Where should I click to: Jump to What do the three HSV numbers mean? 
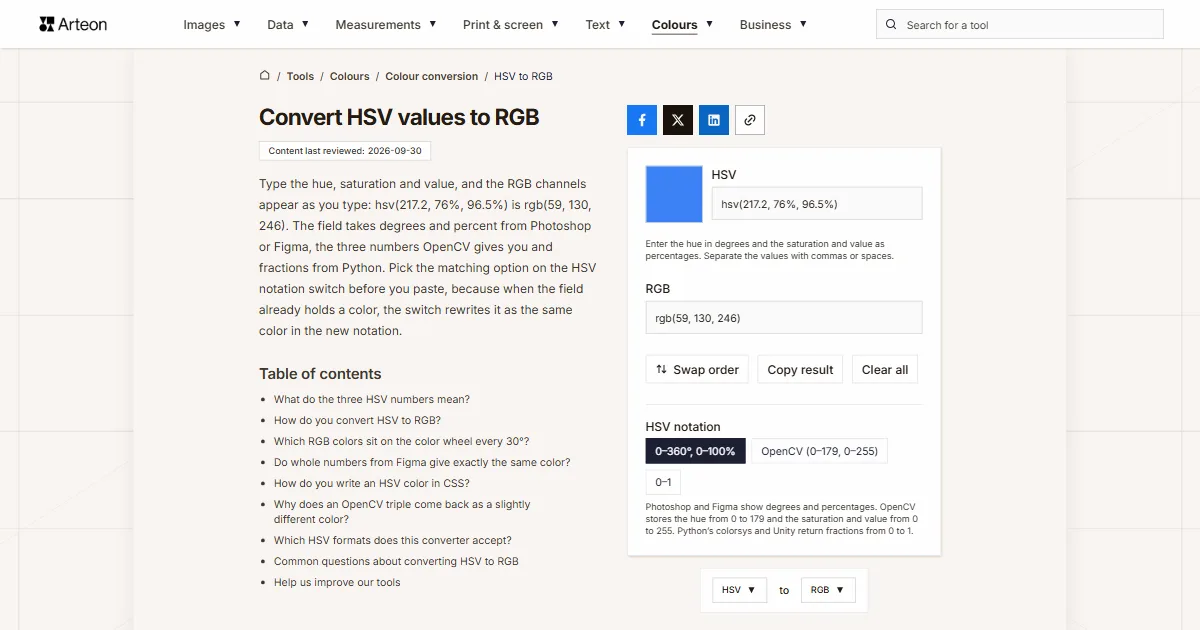(x=372, y=399)
